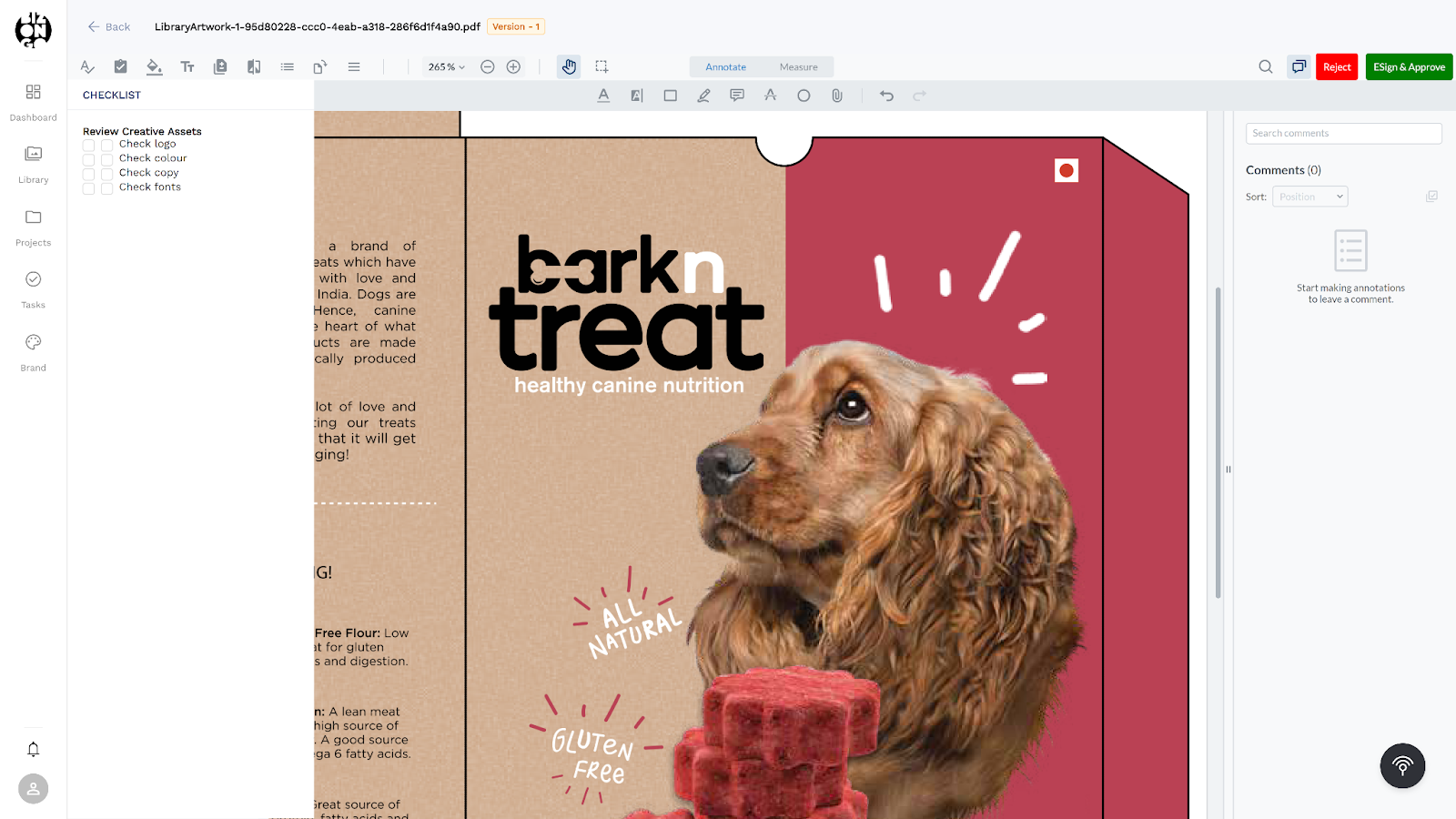This screenshot has width=1456, height=819.
Task: Click the Check copy label
Action: click(149, 173)
